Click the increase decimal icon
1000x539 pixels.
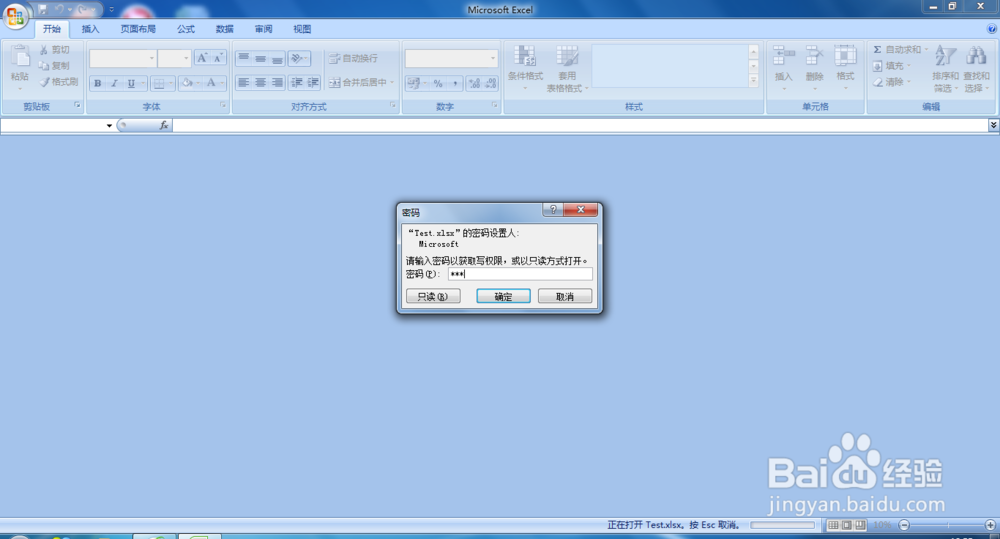(x=474, y=83)
